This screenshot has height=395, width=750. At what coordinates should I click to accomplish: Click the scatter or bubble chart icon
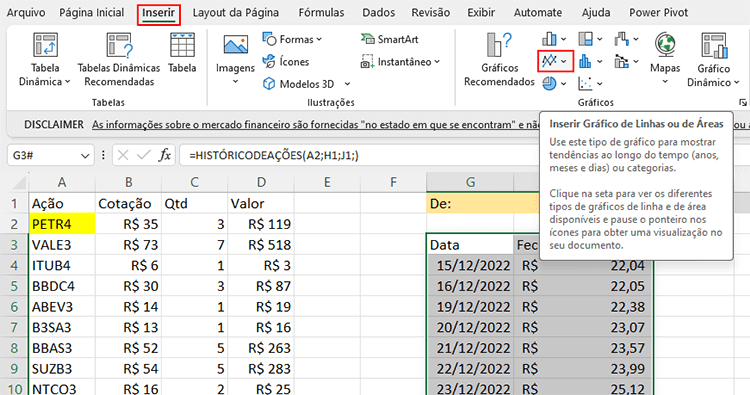(x=585, y=84)
